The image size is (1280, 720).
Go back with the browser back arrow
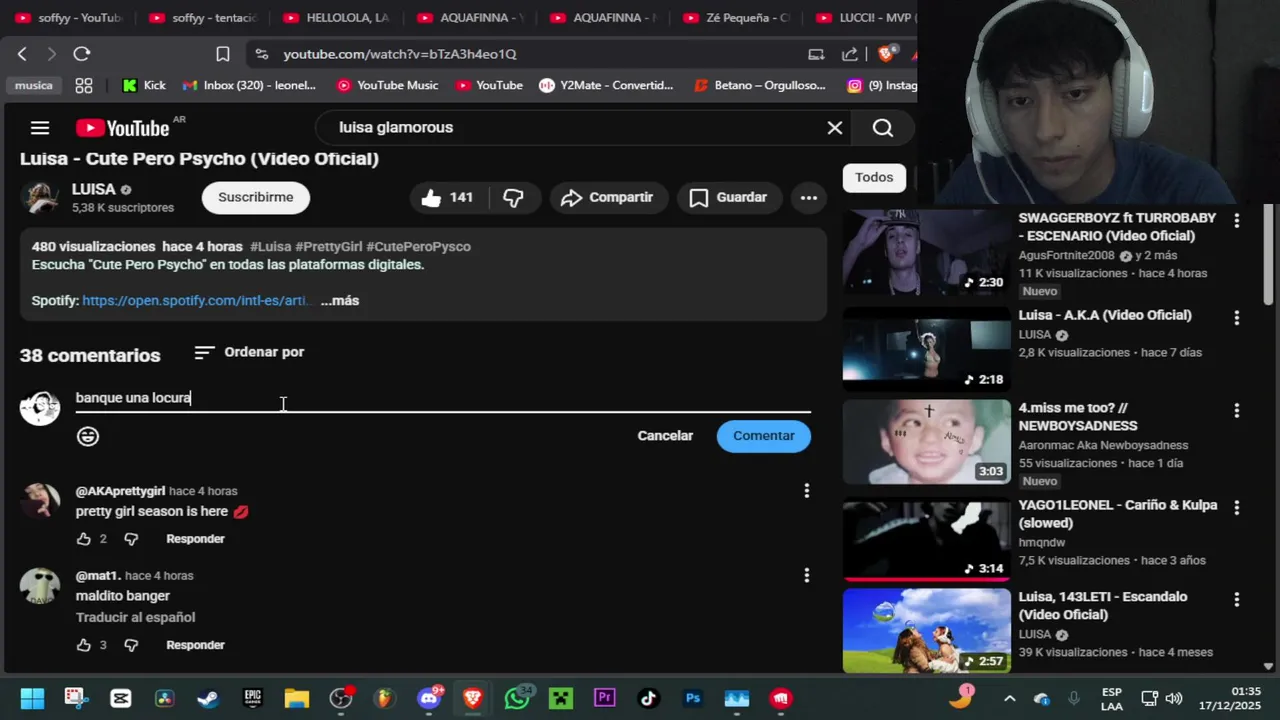(x=22, y=54)
